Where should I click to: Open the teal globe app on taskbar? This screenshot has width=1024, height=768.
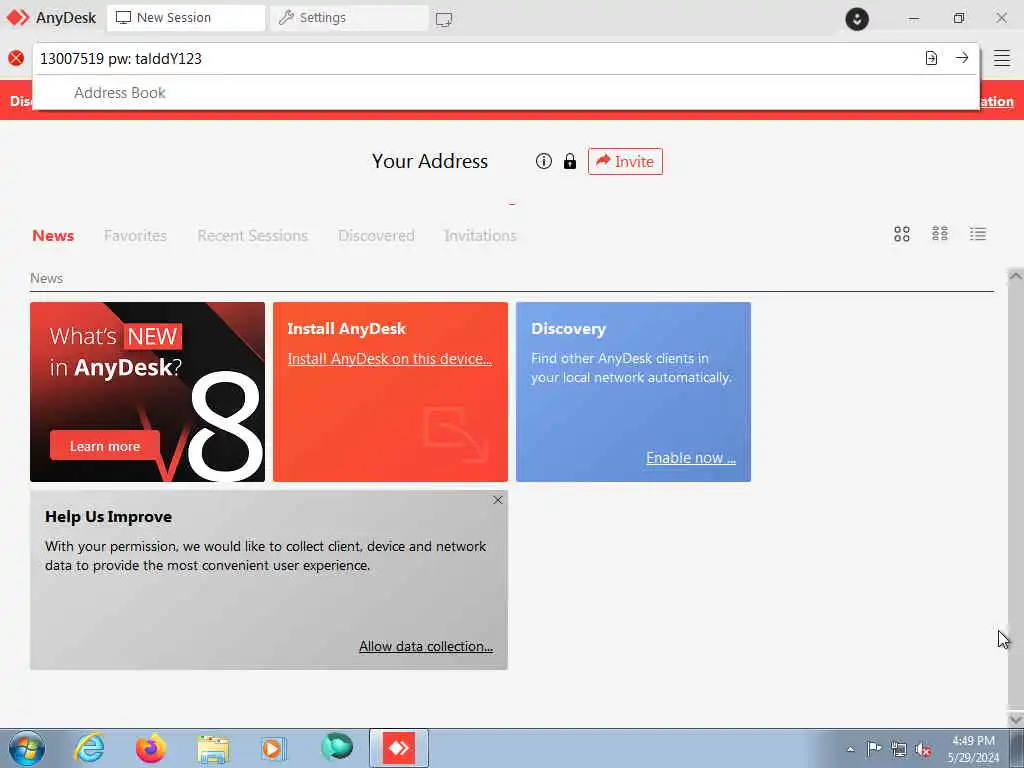coord(337,747)
